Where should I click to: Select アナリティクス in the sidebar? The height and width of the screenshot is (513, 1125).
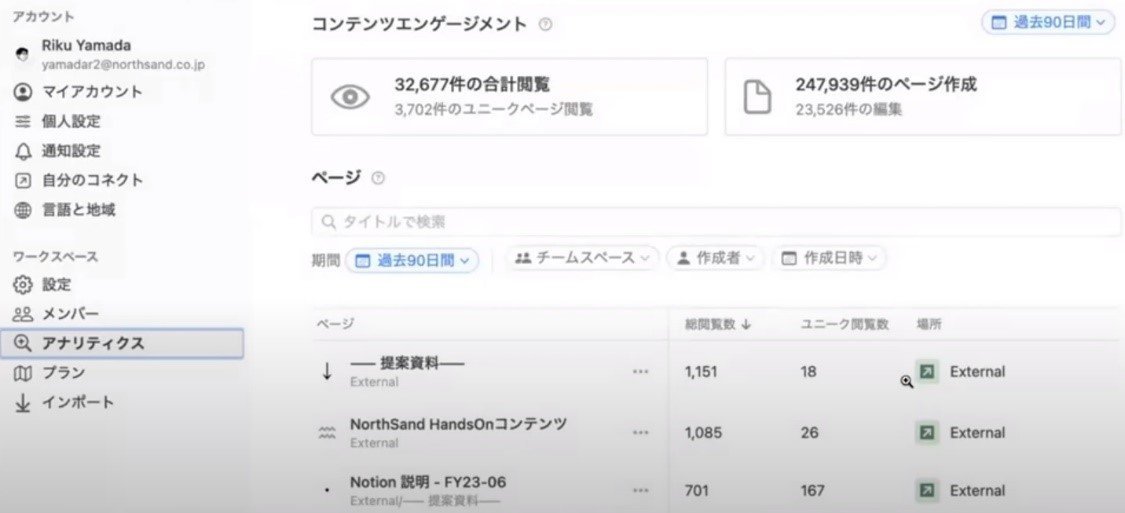[x=122, y=344]
